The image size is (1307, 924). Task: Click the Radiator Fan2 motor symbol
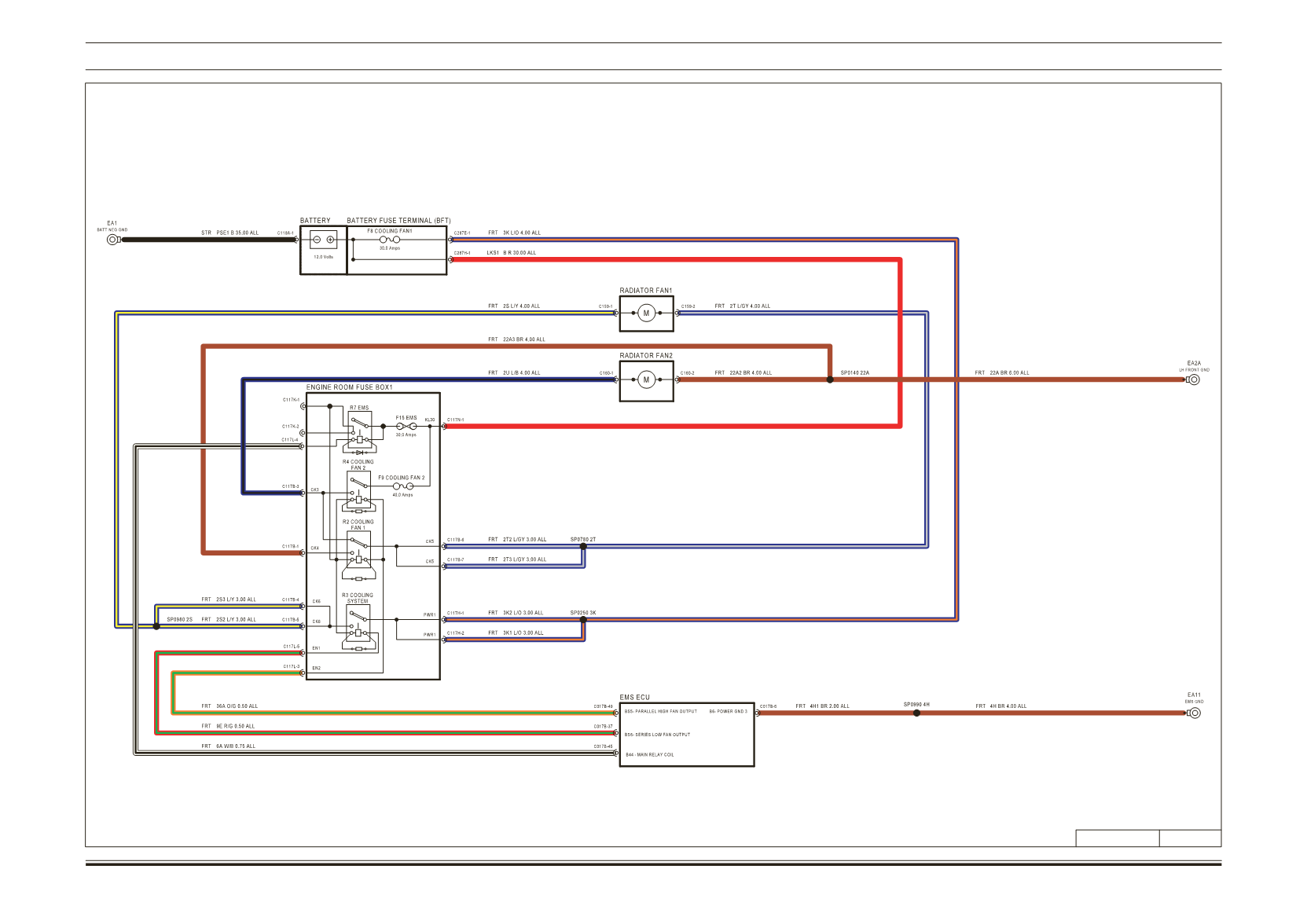(646, 380)
